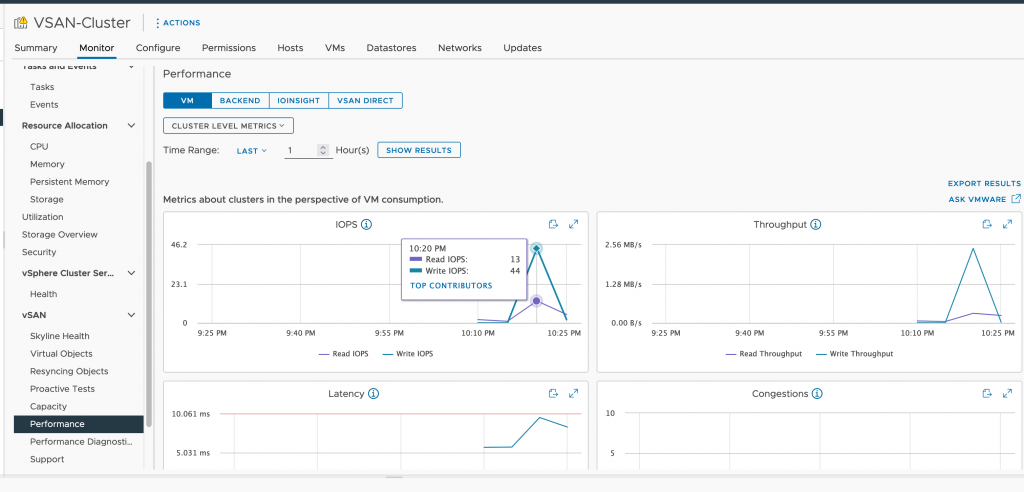This screenshot has height=492, width=1024.
Task: Open Latency chart info icon
Action: tap(374, 394)
